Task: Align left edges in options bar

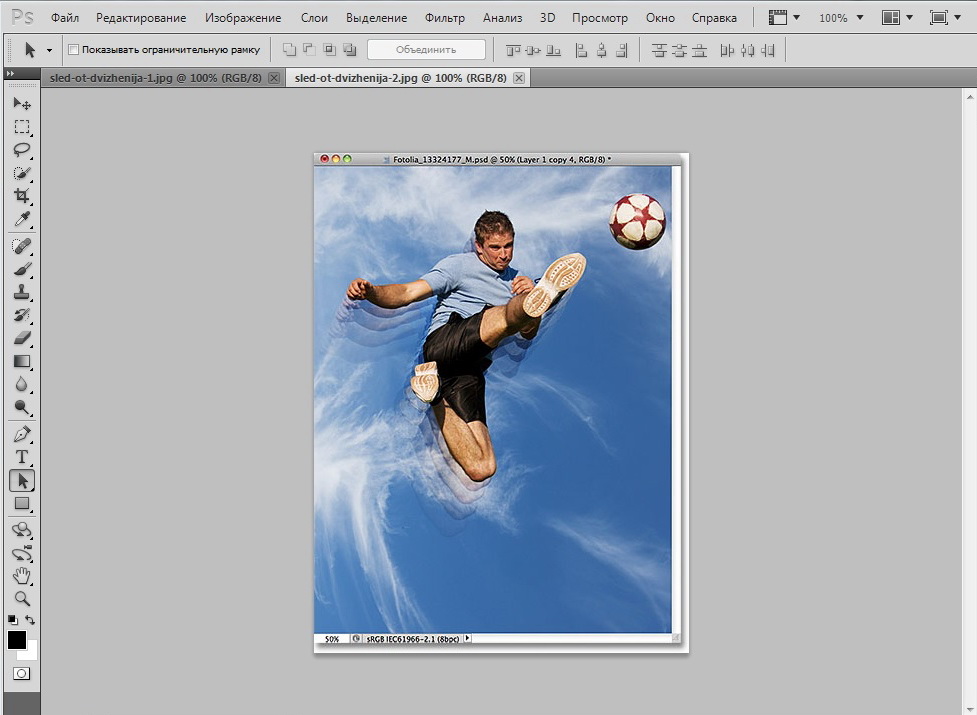Action: point(581,50)
